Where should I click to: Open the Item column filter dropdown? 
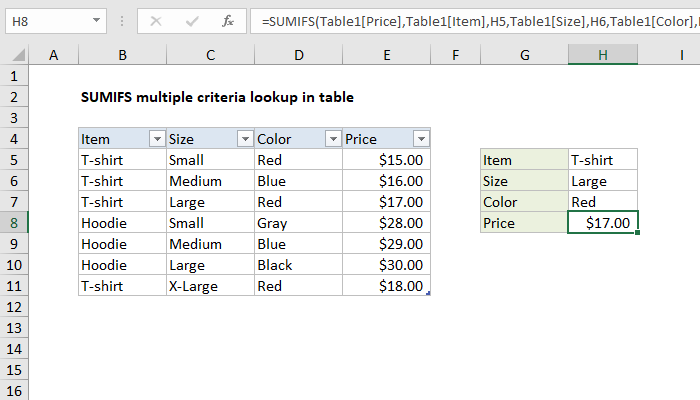pyautogui.click(x=154, y=139)
